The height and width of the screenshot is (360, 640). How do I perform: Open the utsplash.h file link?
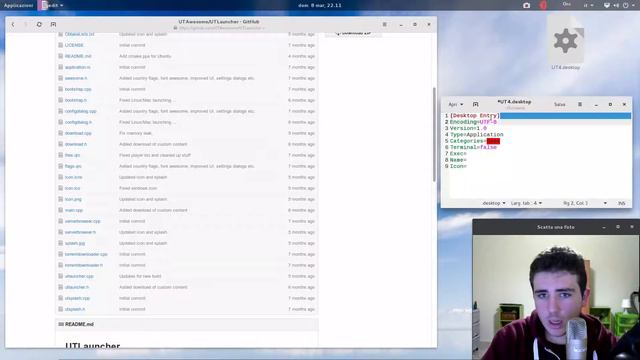pyautogui.click(x=75, y=310)
